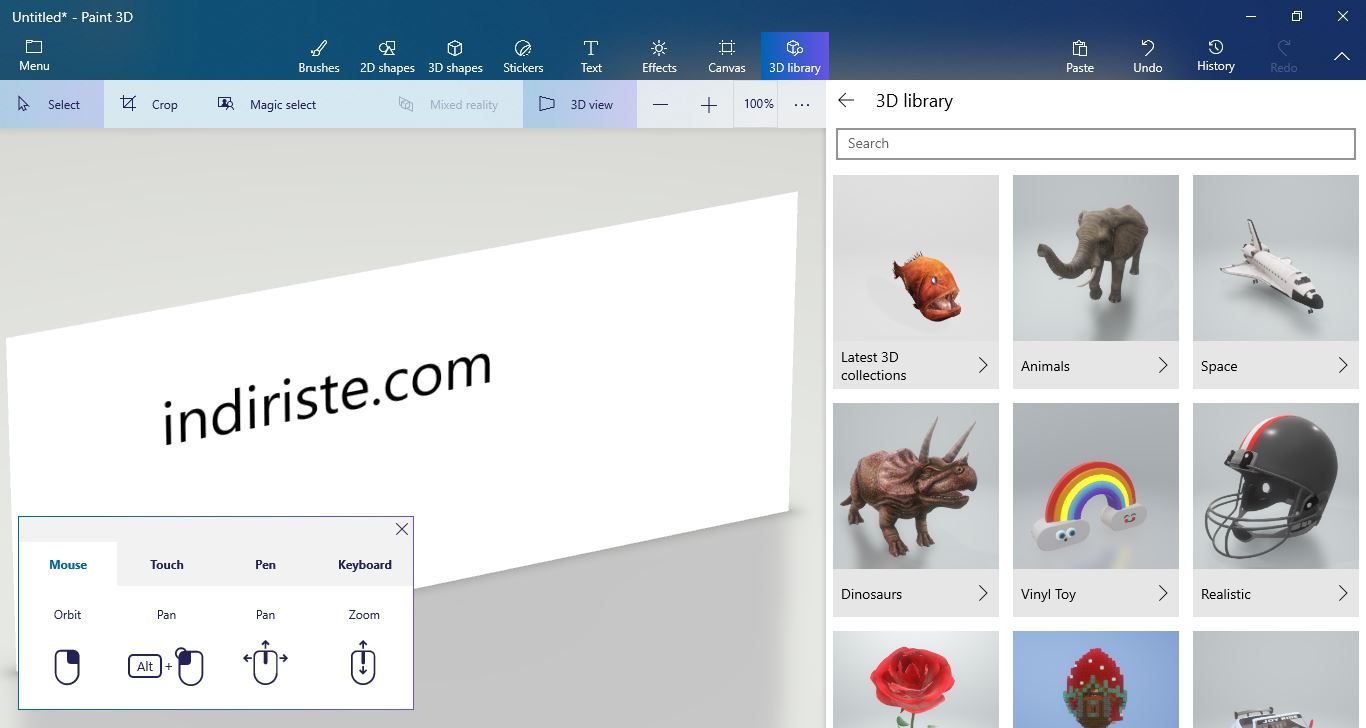Click the Zoom scroll mouse icon

click(x=363, y=662)
